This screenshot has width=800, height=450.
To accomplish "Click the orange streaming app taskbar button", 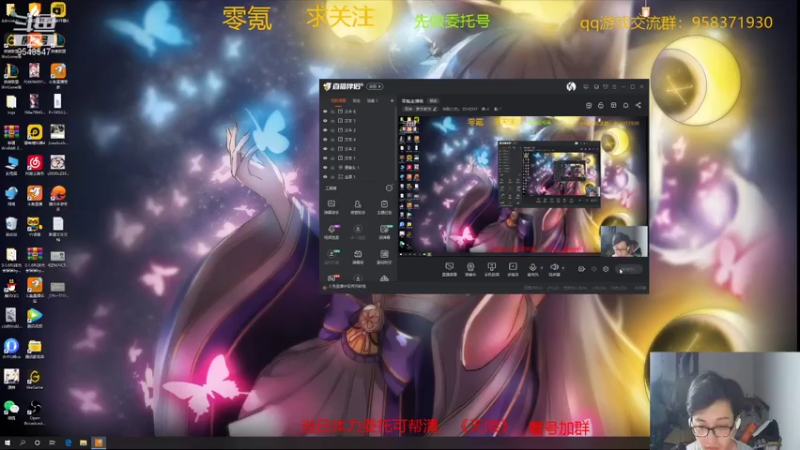I will [98, 442].
